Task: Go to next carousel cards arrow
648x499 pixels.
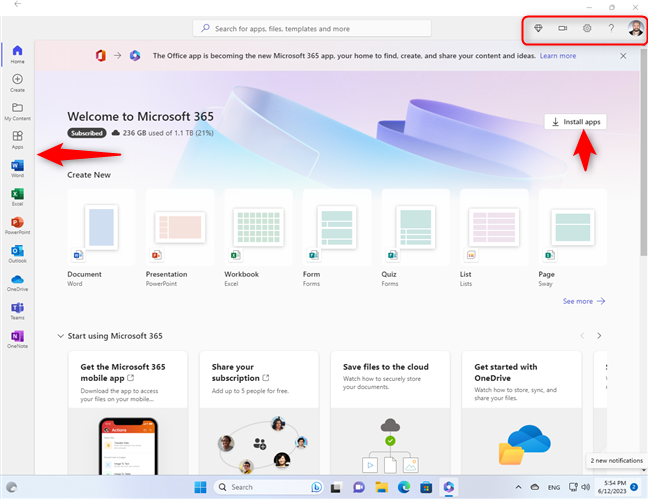Action: tap(599, 336)
